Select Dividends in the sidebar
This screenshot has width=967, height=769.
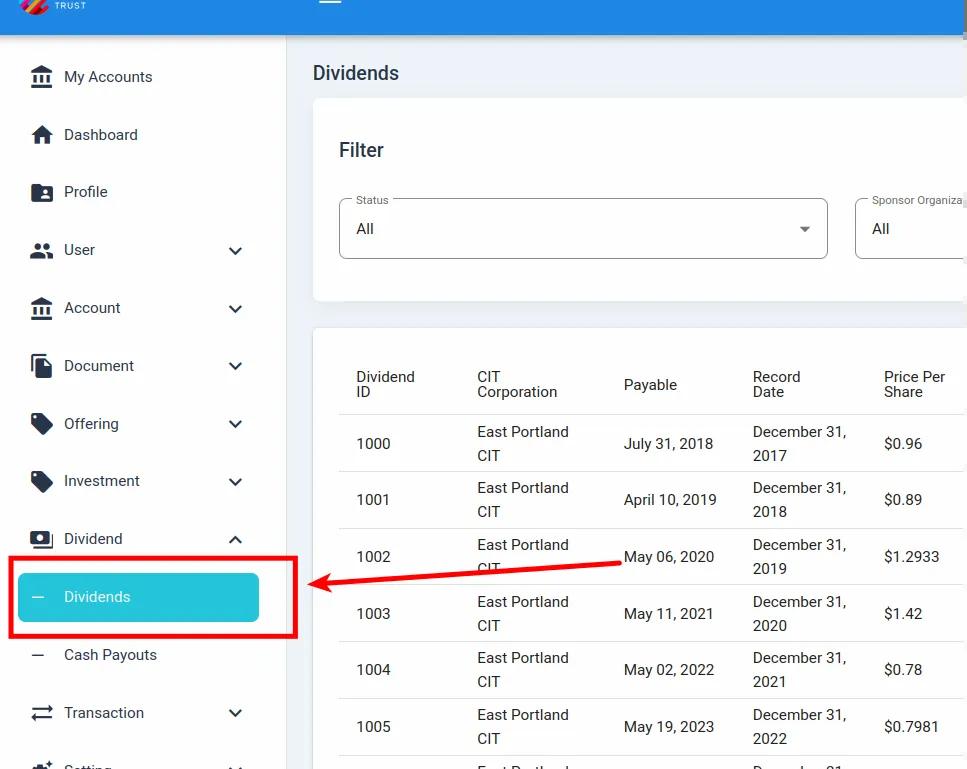[138, 597]
